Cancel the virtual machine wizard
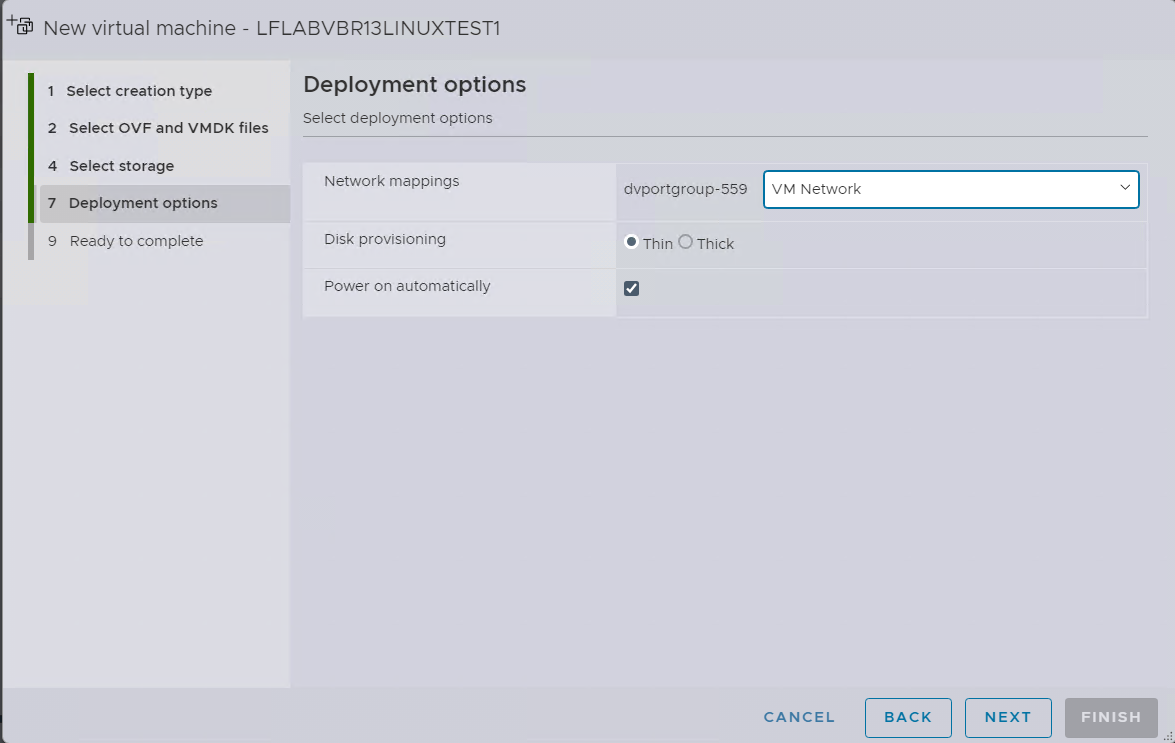 click(798, 717)
